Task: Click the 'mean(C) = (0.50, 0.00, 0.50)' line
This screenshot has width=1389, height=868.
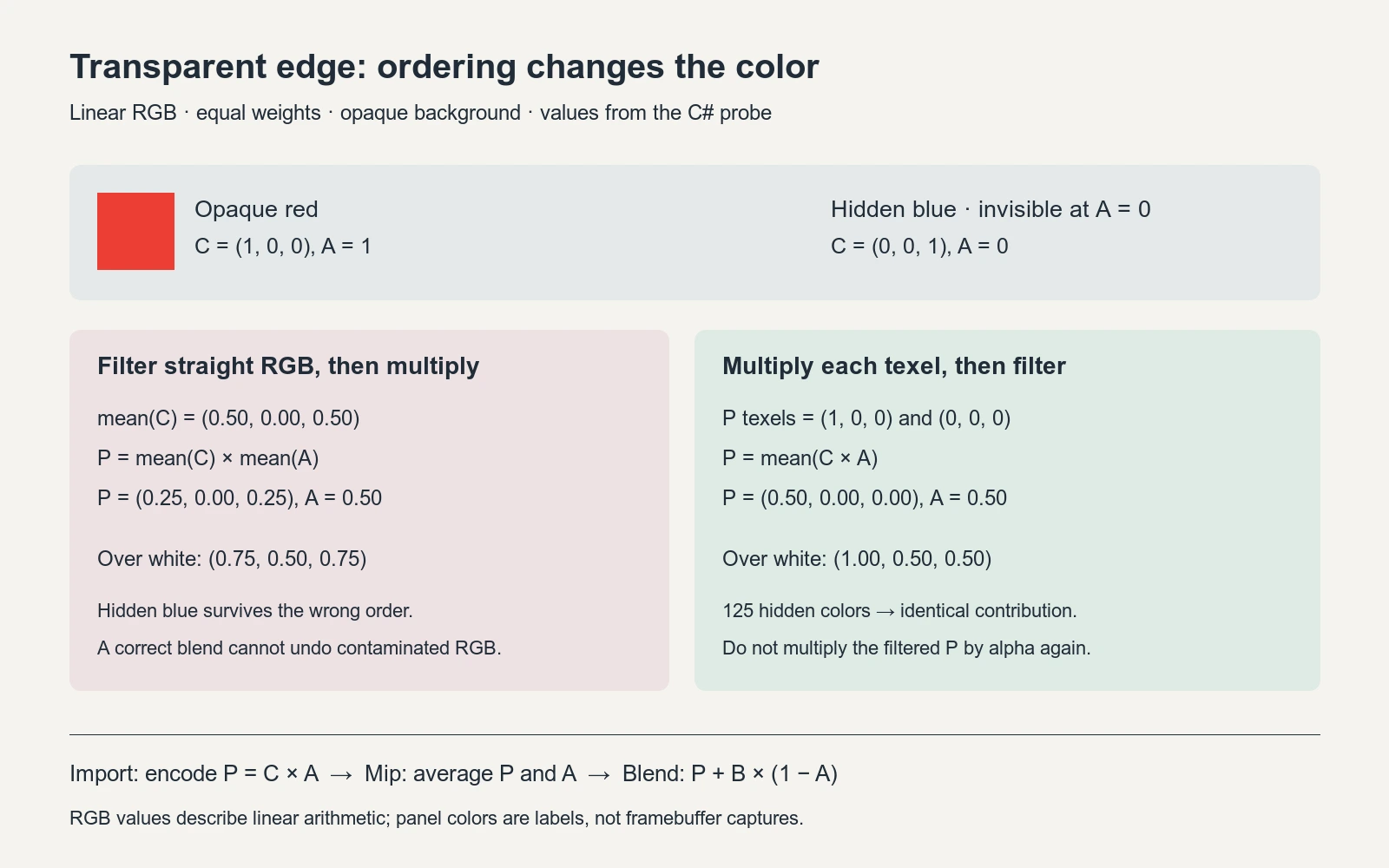Action: [228, 418]
